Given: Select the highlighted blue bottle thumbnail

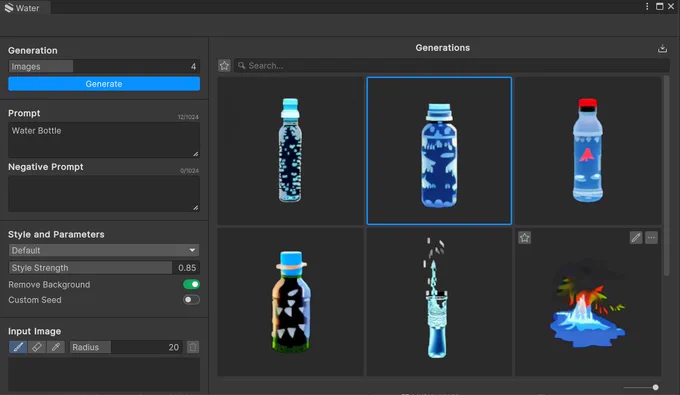Looking at the screenshot, I should [x=439, y=151].
